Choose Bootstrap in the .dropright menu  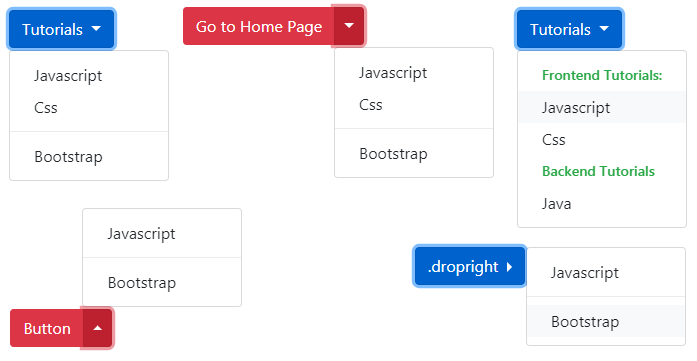coord(606,321)
